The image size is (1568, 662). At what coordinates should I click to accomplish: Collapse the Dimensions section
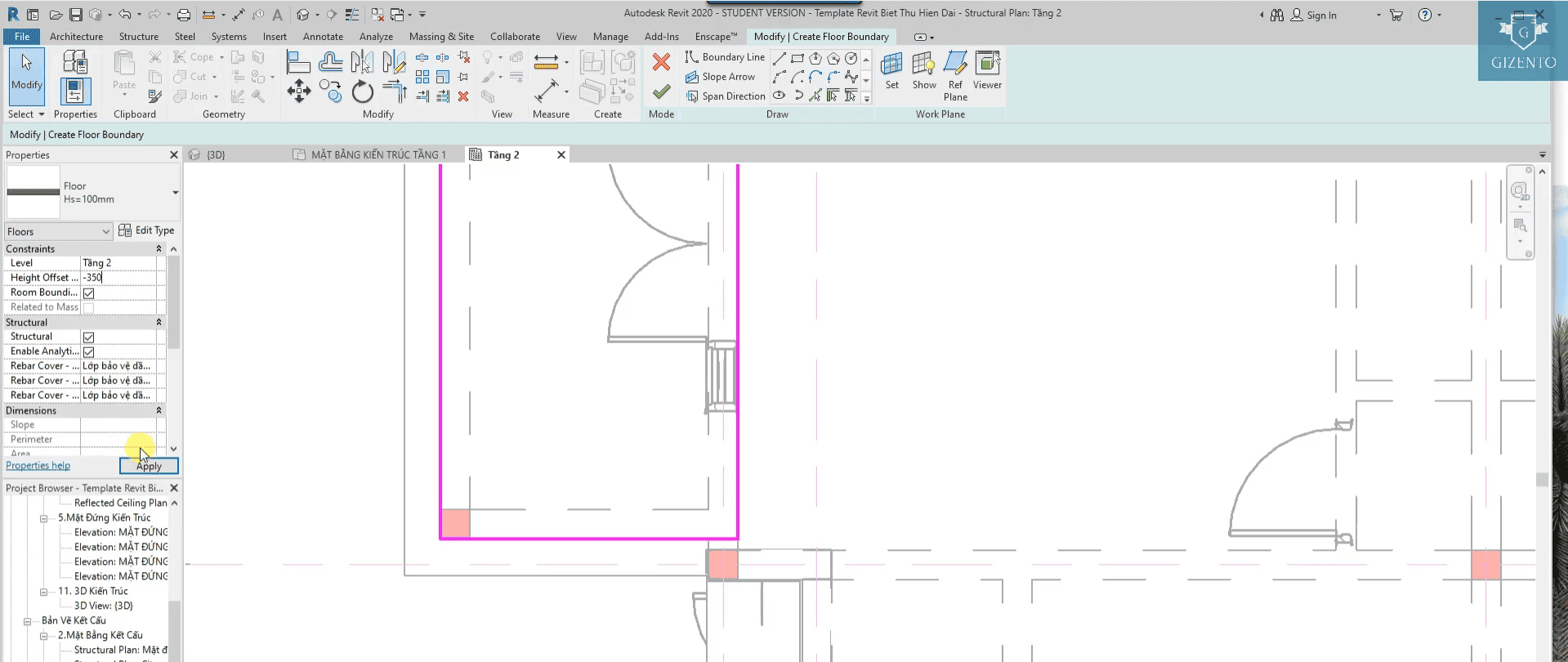[159, 410]
